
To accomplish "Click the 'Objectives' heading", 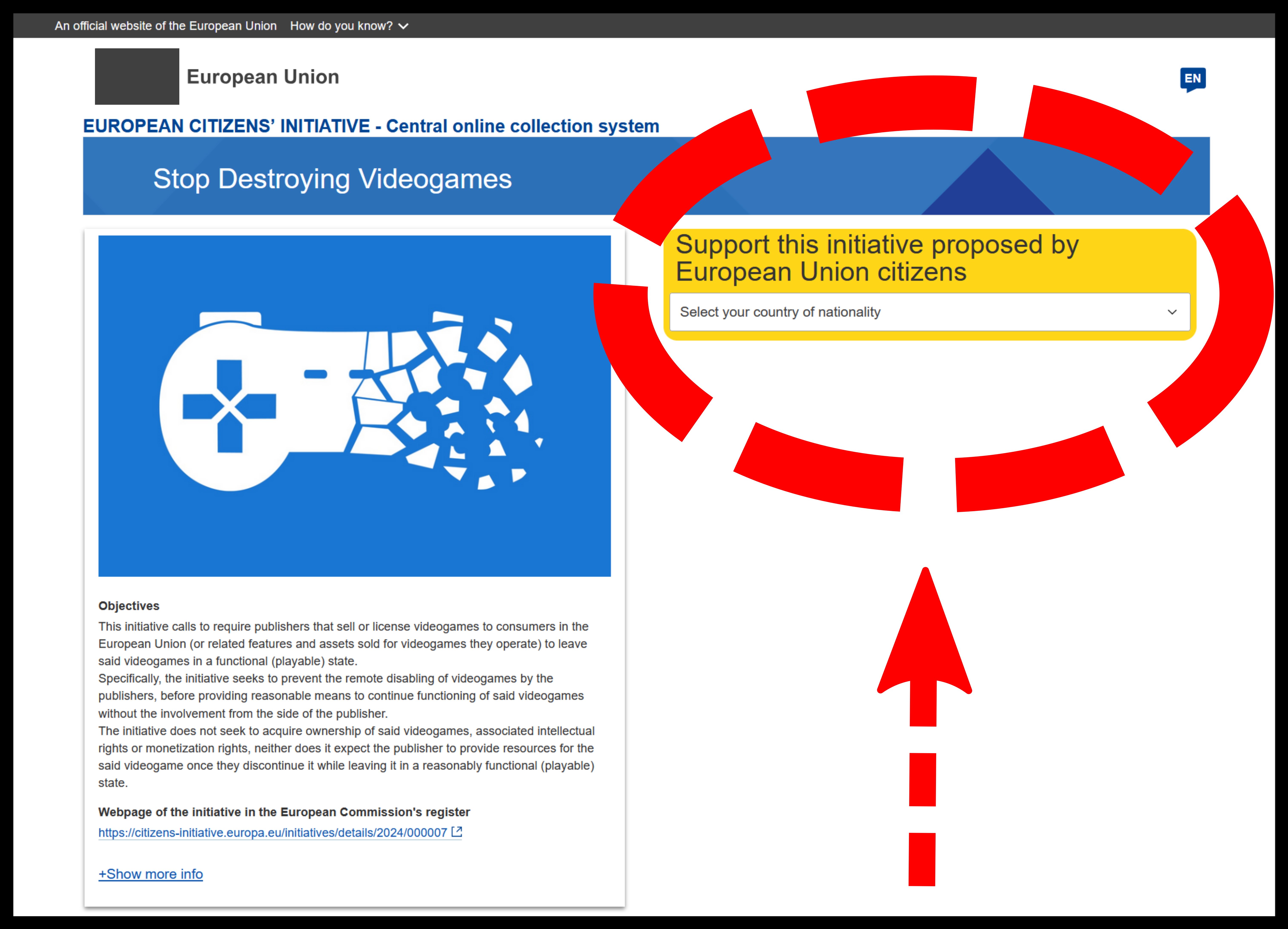I will [x=129, y=606].
